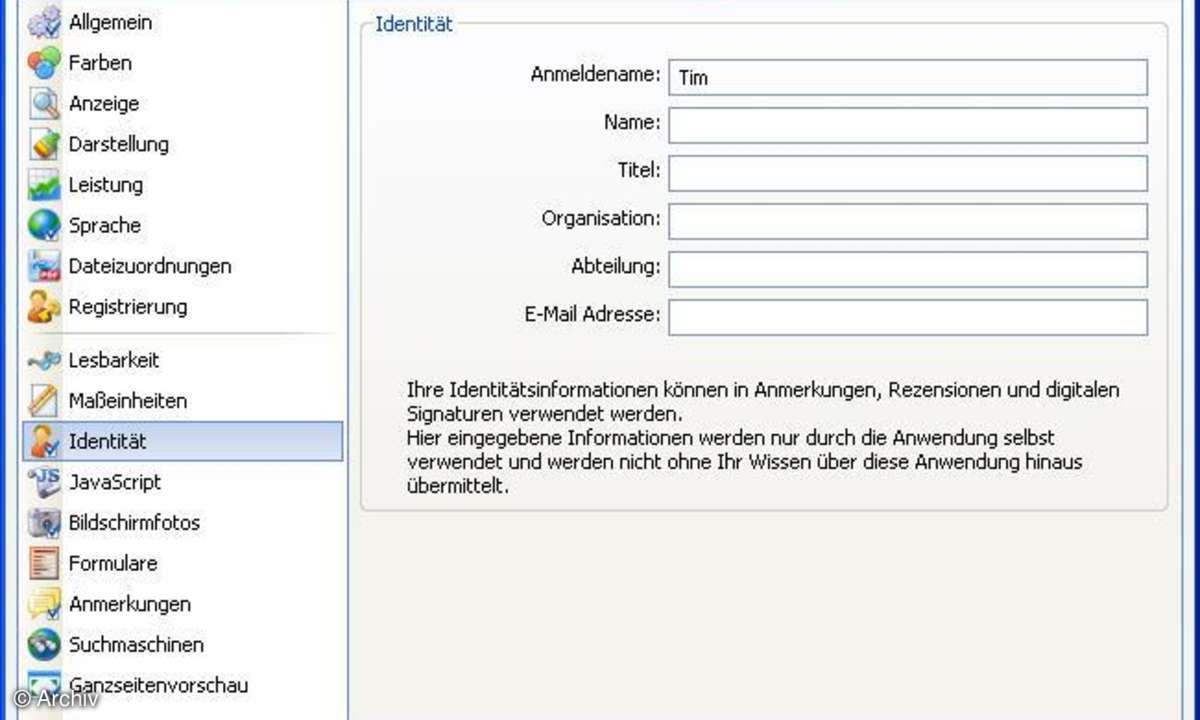
Task: Select the Bildschirmfotos category
Action: point(182,523)
